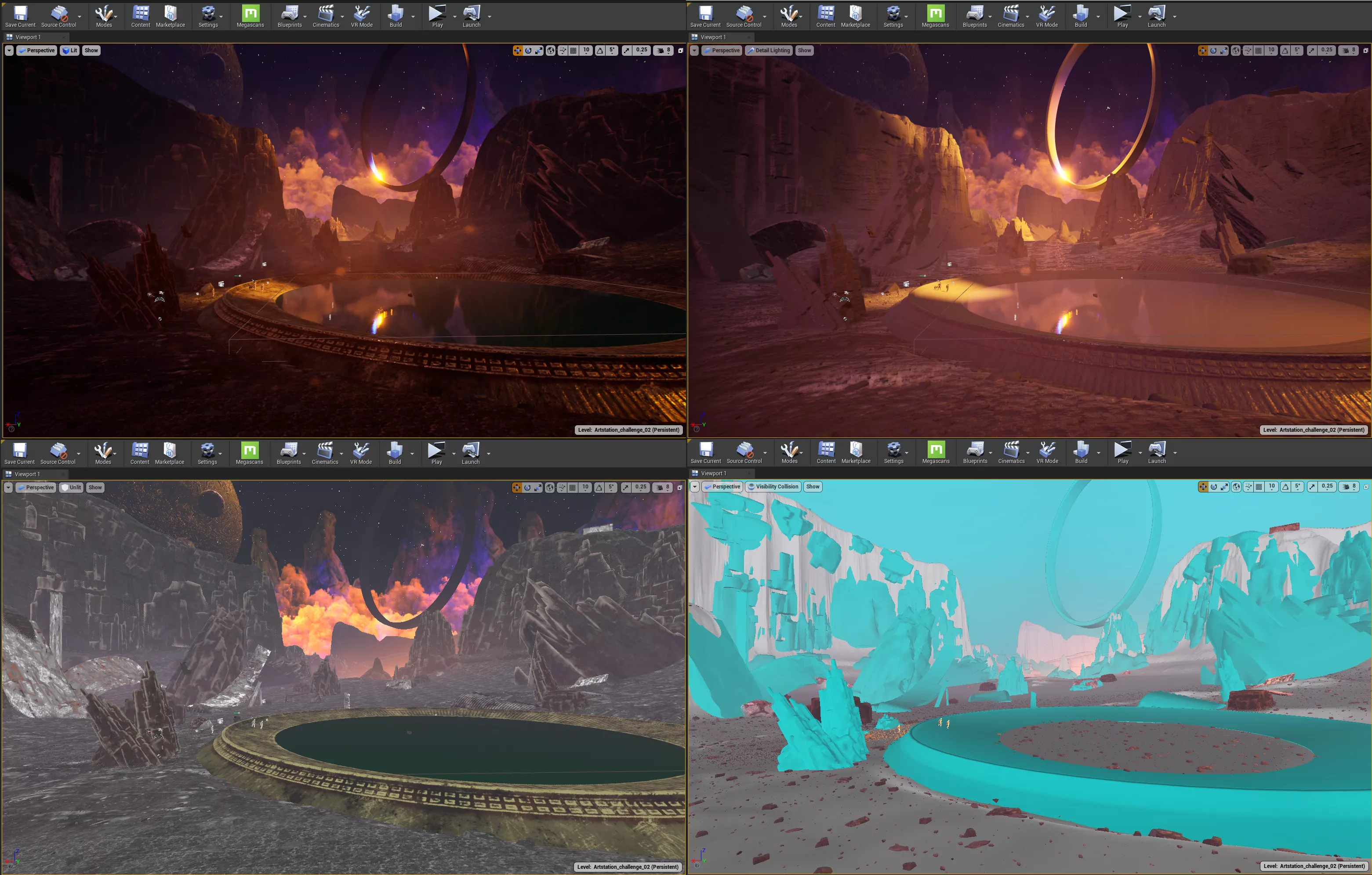Click world coordinate globe in Detail Lighting viewport
This screenshot has height=875, width=1372.
[1235, 51]
